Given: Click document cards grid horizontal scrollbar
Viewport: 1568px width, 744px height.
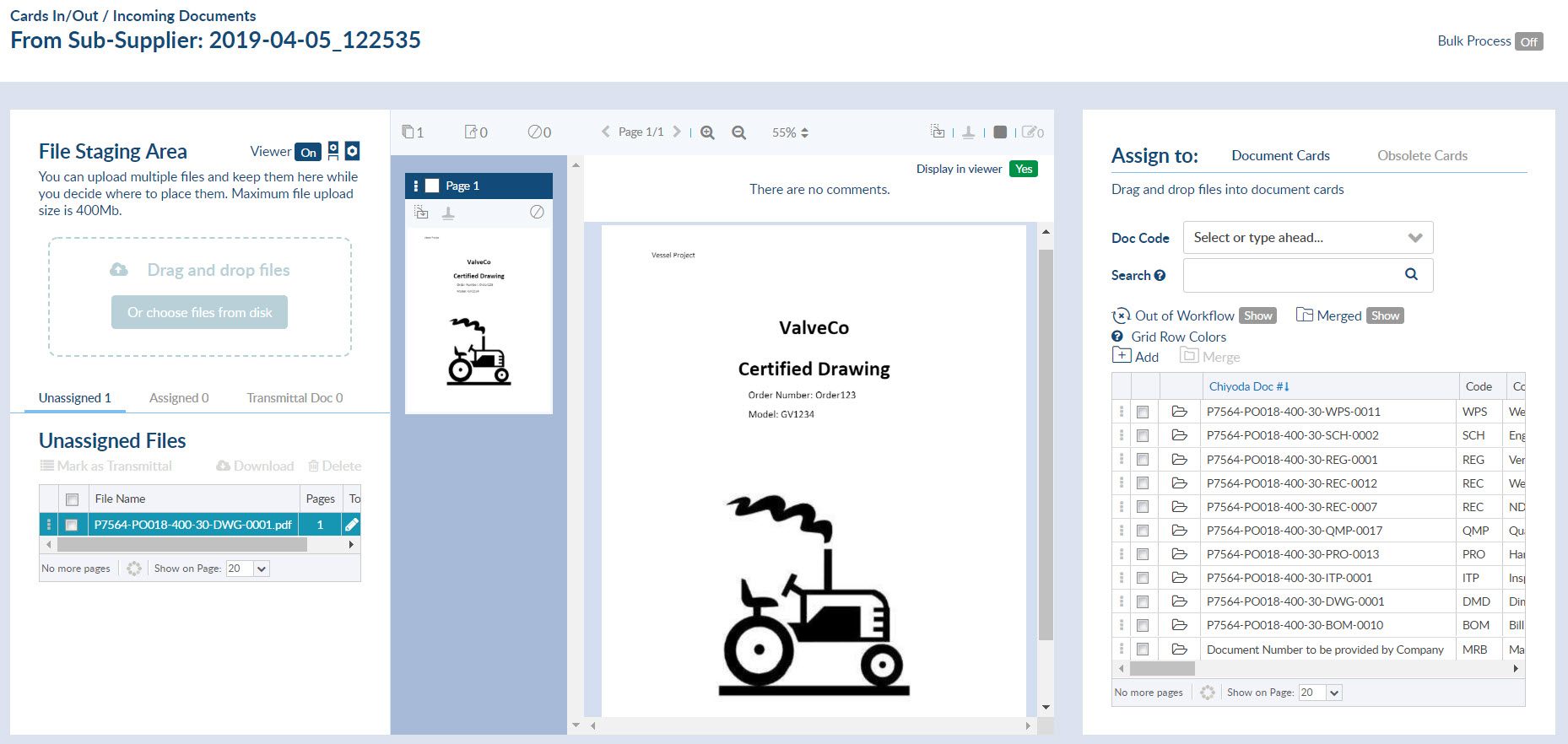Looking at the screenshot, I should point(1162,668).
